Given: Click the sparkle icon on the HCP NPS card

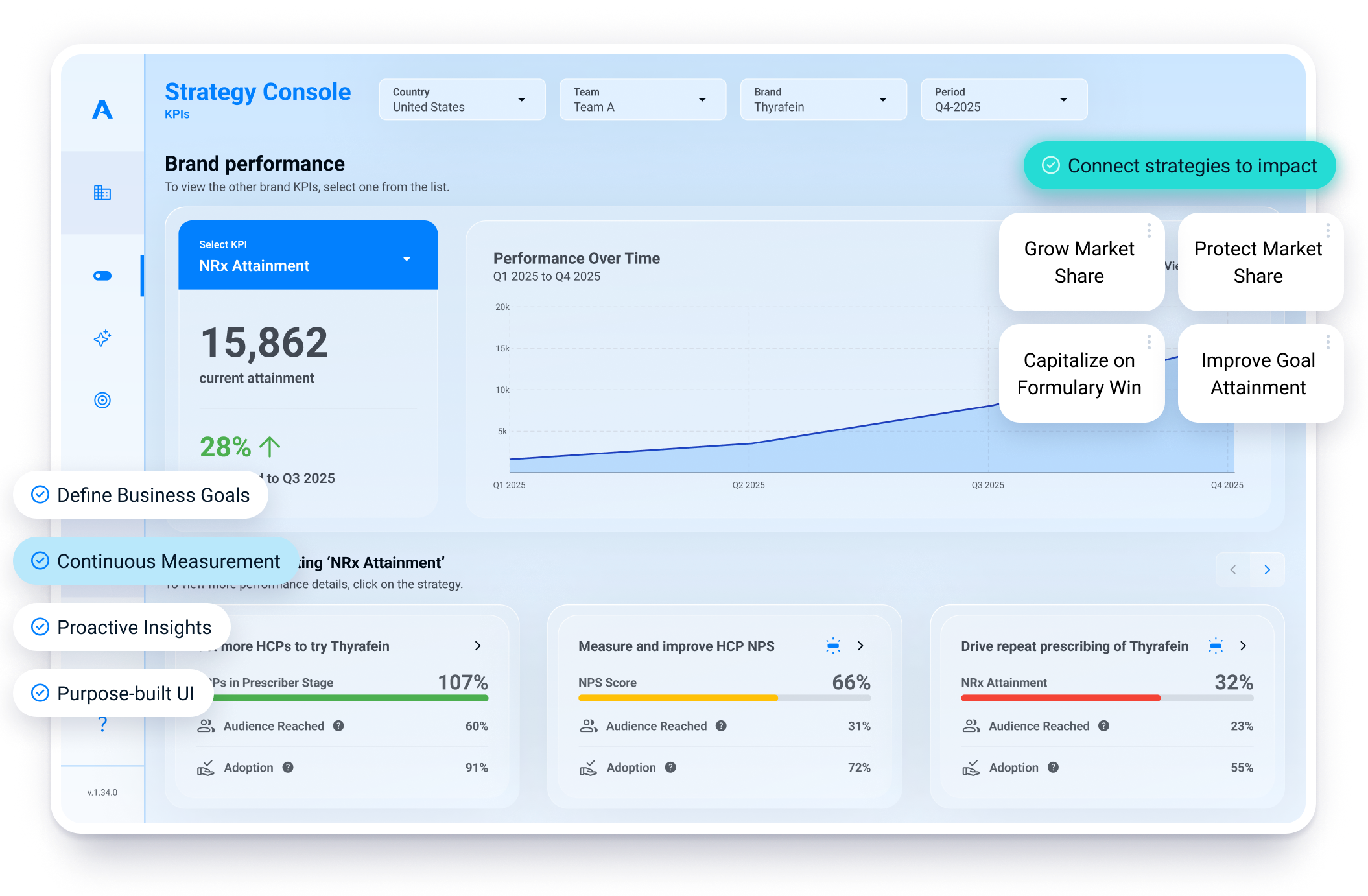Looking at the screenshot, I should click(x=833, y=646).
